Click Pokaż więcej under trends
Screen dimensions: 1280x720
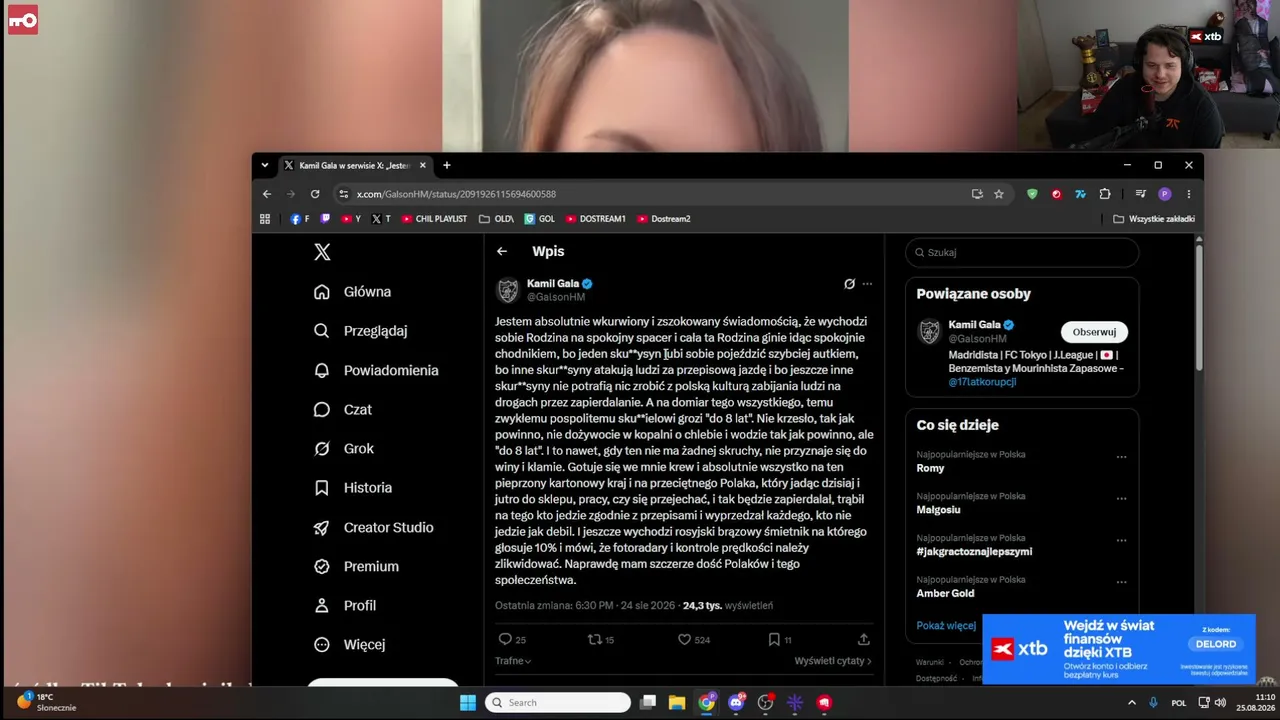click(946, 626)
